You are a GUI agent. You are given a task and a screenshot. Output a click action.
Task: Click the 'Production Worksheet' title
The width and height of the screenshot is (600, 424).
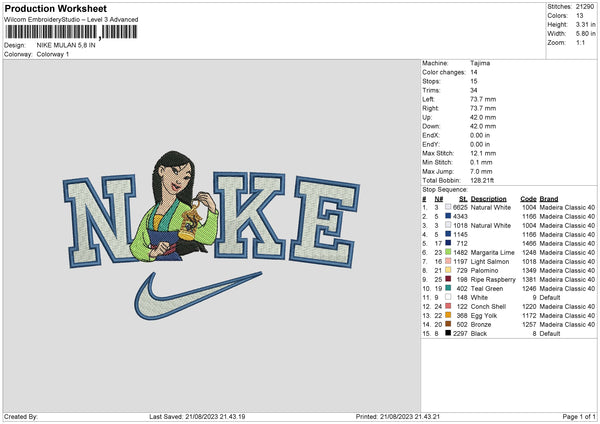pos(55,8)
